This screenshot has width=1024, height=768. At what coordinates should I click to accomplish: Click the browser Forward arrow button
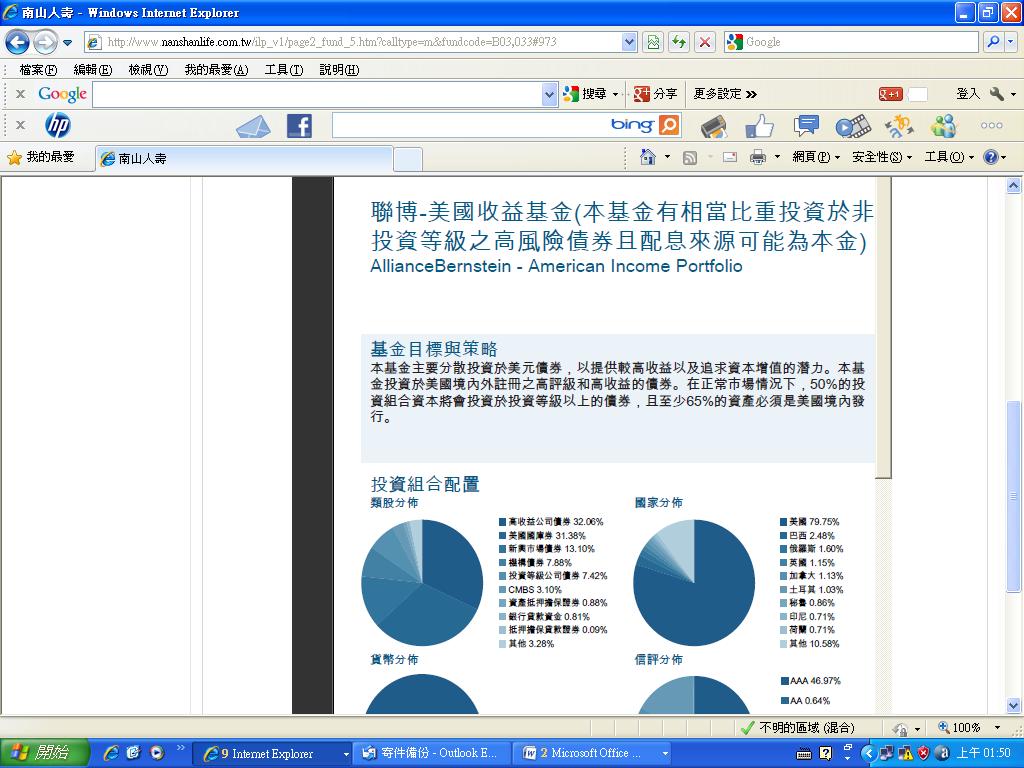pos(45,42)
